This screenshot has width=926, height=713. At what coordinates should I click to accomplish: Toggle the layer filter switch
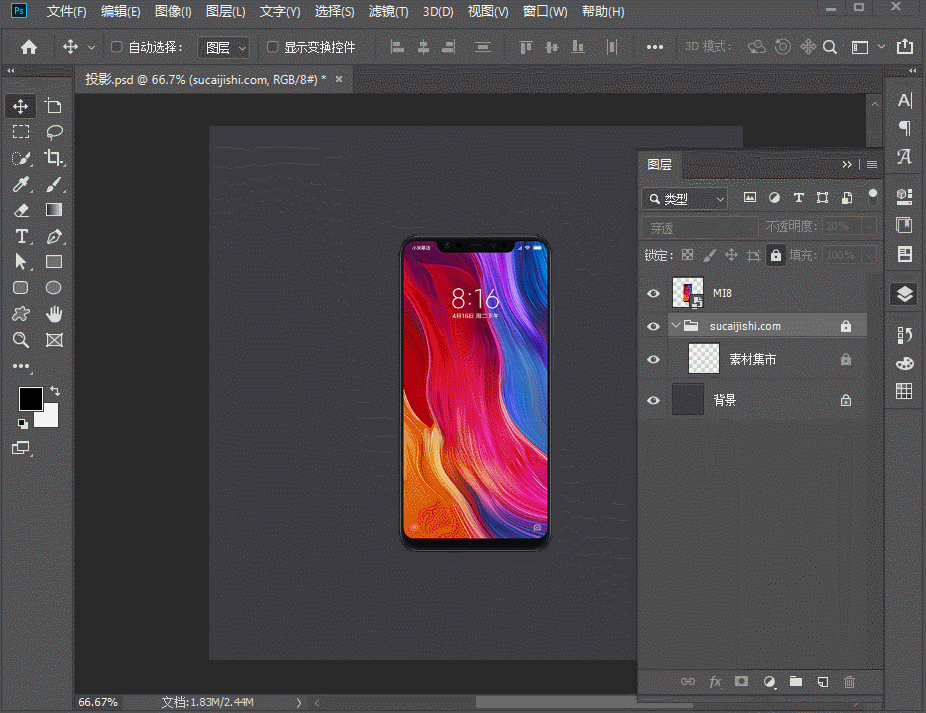(872, 197)
